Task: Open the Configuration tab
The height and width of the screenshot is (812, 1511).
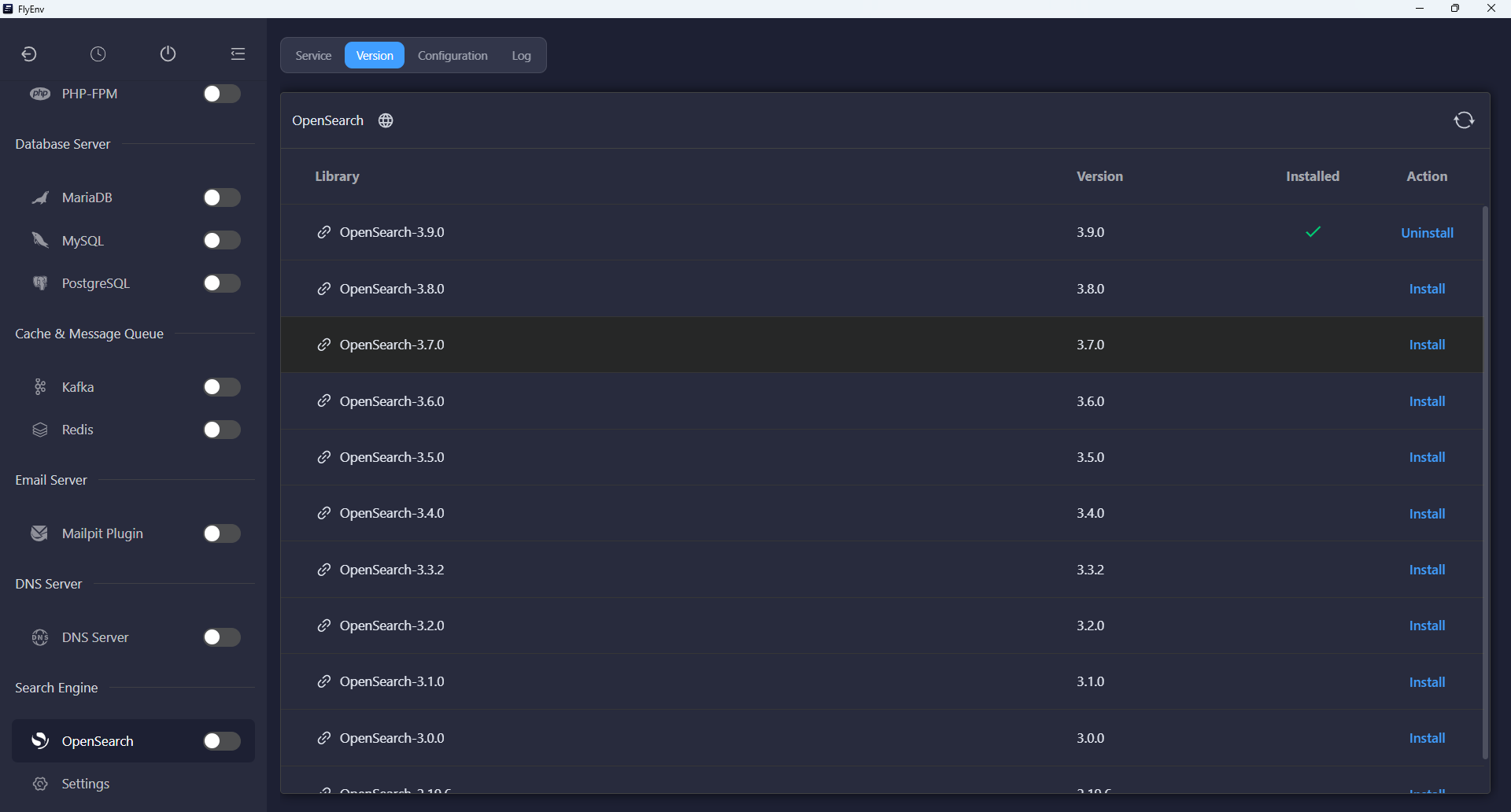Action: (x=453, y=55)
